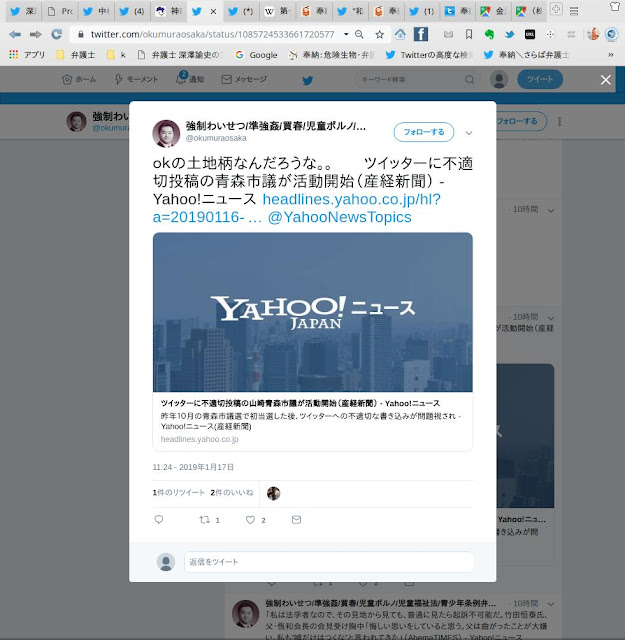Screen dimensions: 625x640
Task: Open the headlines.yahoo.co.jp link in tweet
Action: click(297, 208)
